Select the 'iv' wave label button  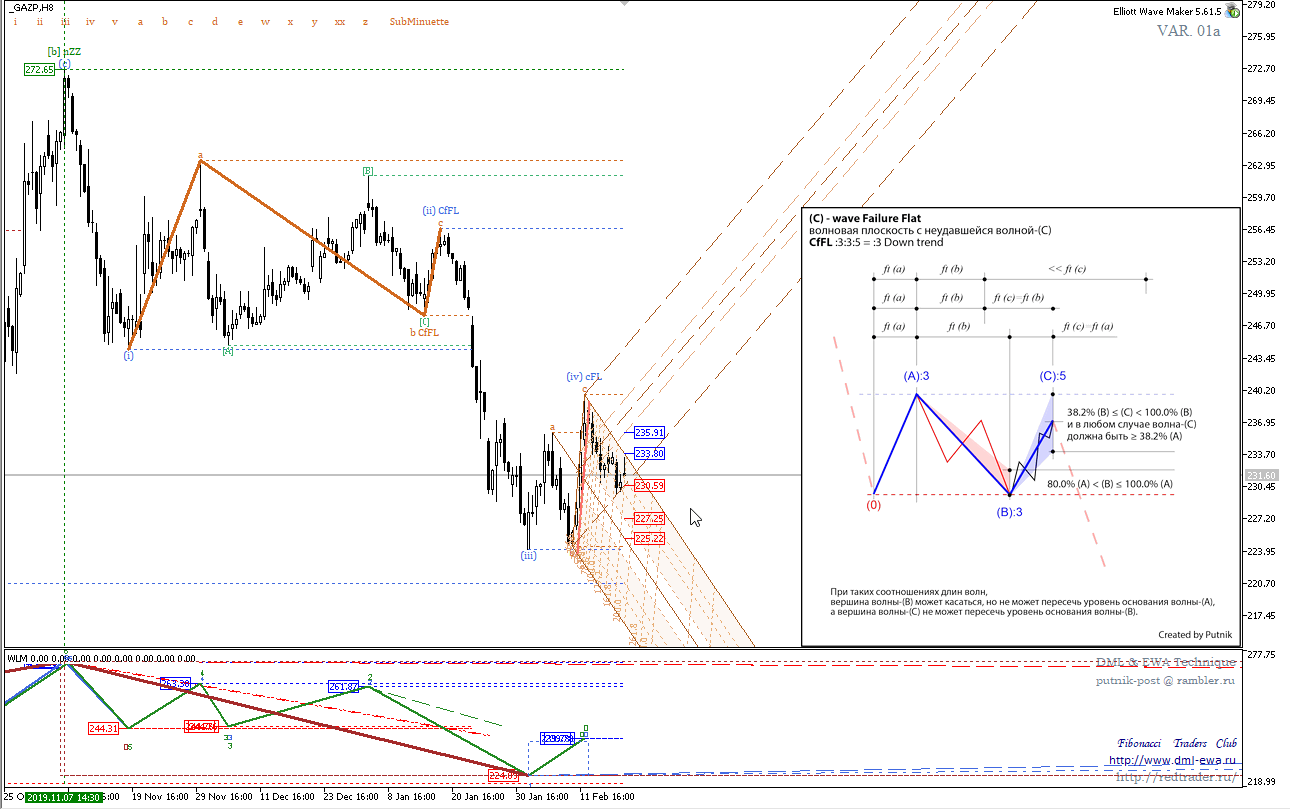coord(90,21)
